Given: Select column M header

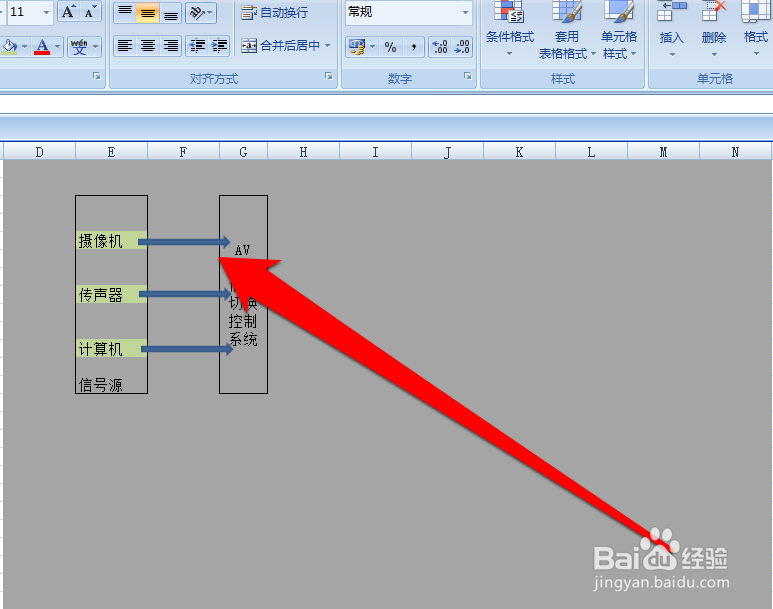Looking at the screenshot, I should point(664,152).
